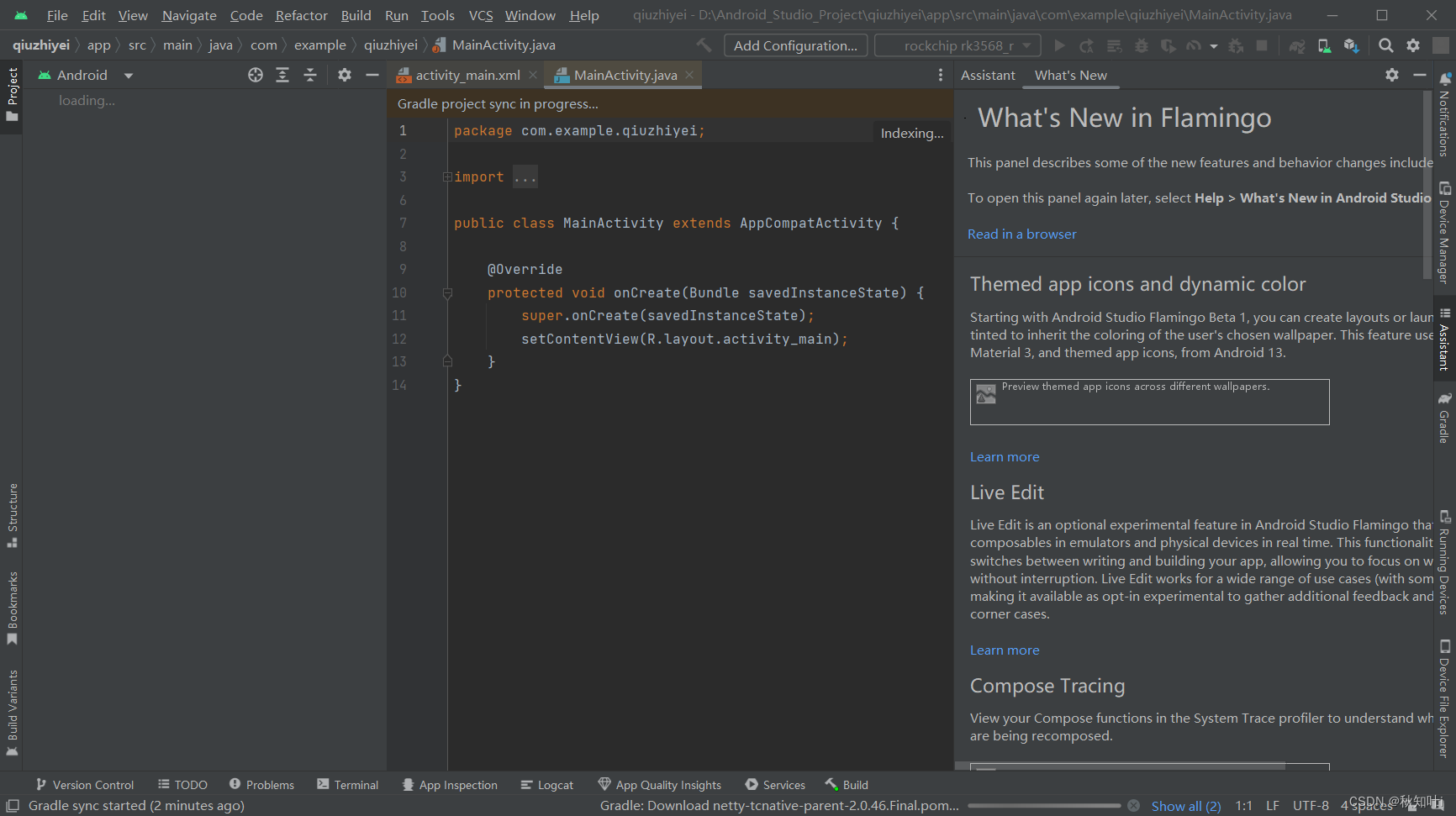
Task: Click Add Configuration button
Action: tap(795, 45)
